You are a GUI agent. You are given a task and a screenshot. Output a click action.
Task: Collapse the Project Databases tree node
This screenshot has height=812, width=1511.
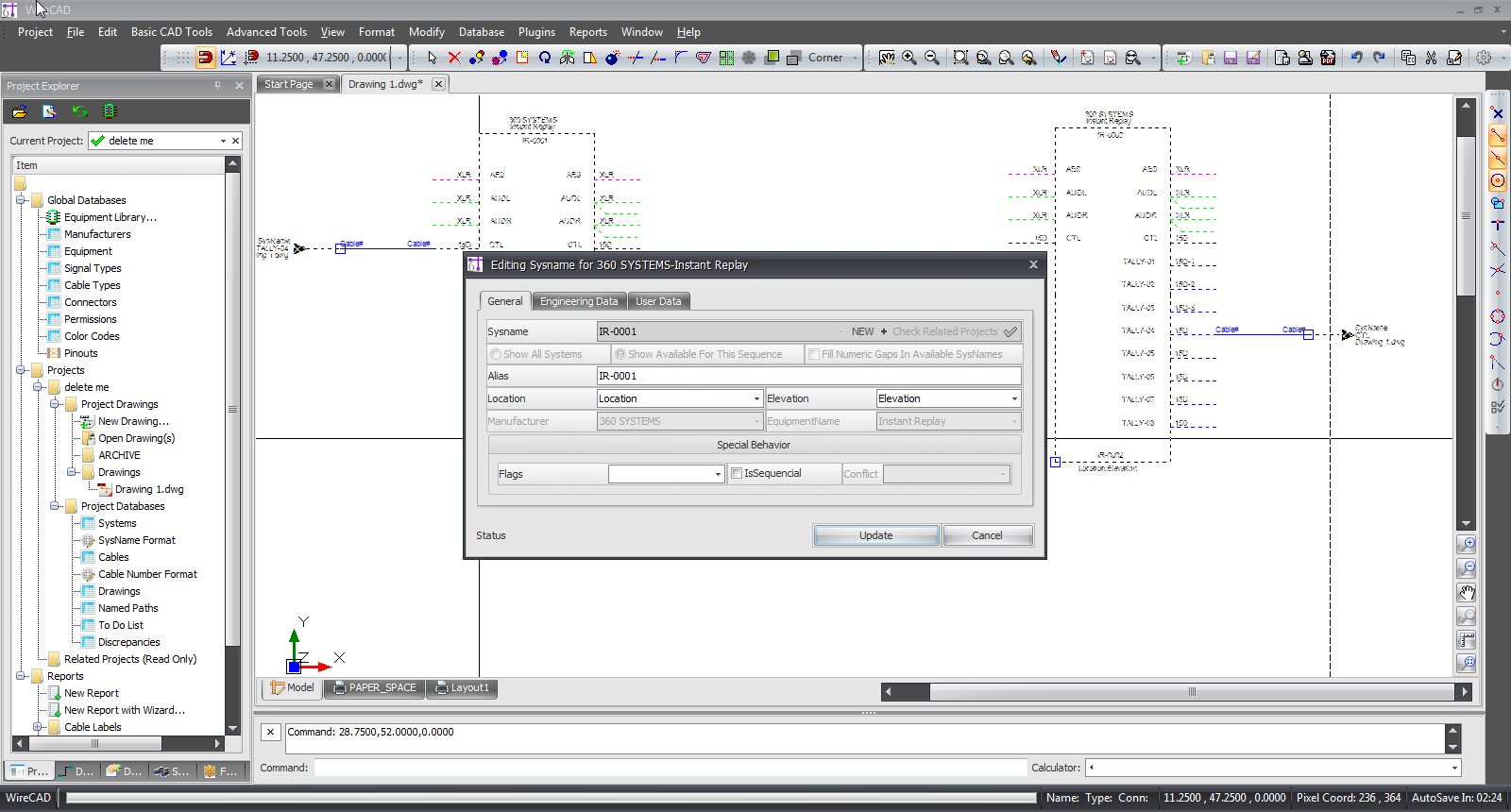(55, 506)
